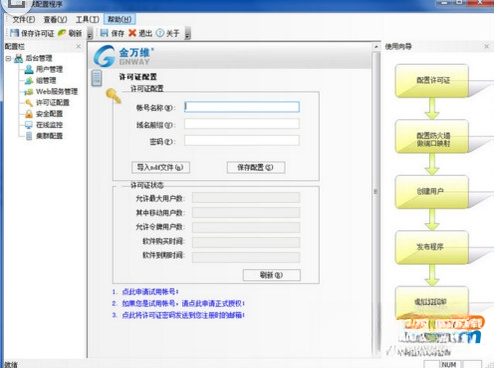Screen dimensions: 494x368
Task: Select 许可证配置 key icon in tree
Action: point(29,103)
